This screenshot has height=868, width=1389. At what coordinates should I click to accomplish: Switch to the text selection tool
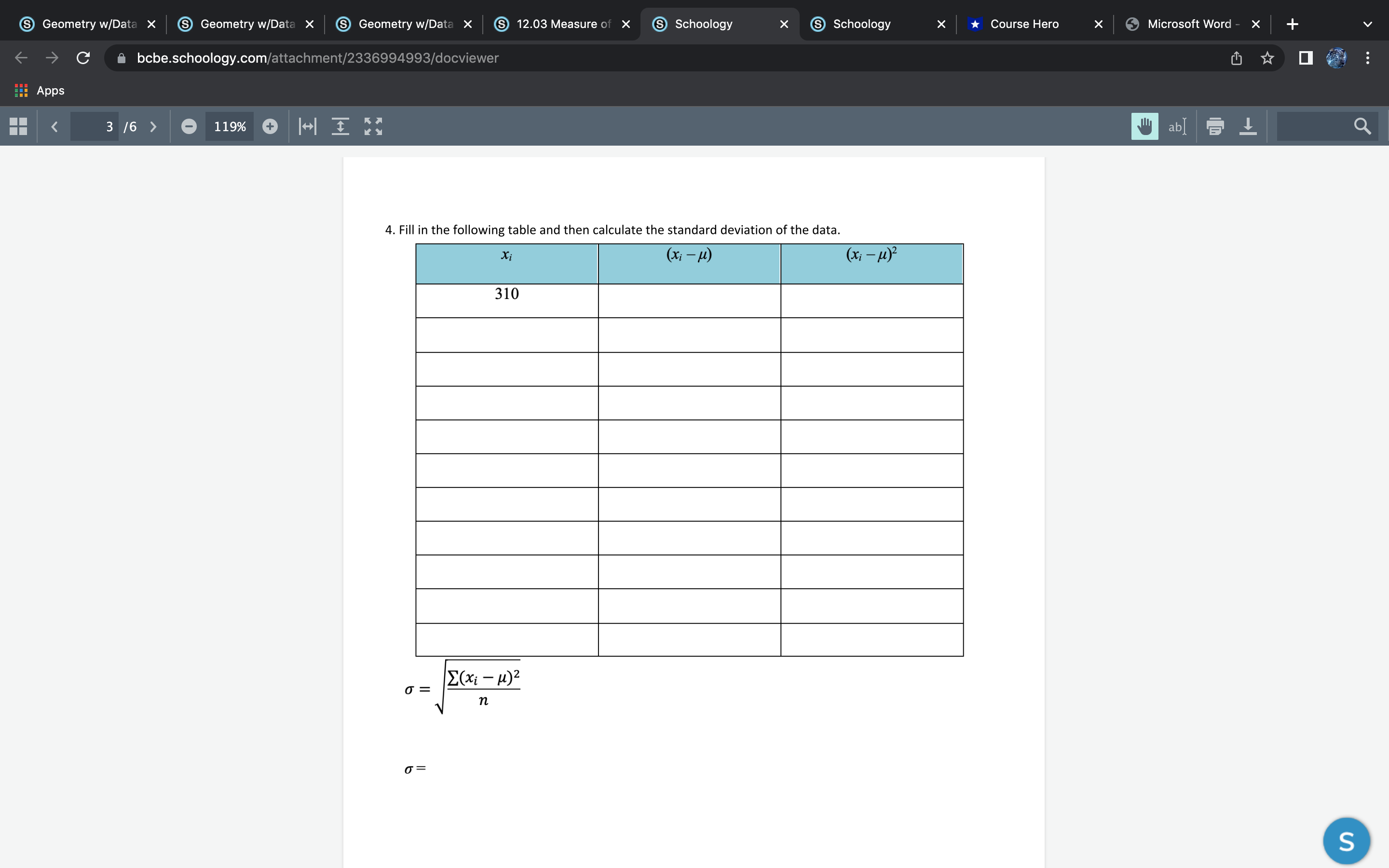tap(1177, 126)
